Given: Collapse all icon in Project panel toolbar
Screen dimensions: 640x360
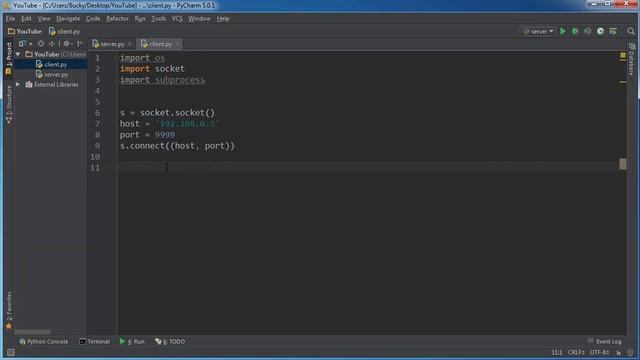Looking at the screenshot, I should click(x=52, y=44).
